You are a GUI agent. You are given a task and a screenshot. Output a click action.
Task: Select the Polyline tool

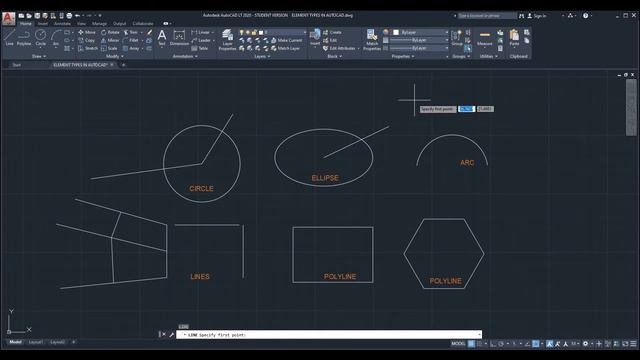24,38
